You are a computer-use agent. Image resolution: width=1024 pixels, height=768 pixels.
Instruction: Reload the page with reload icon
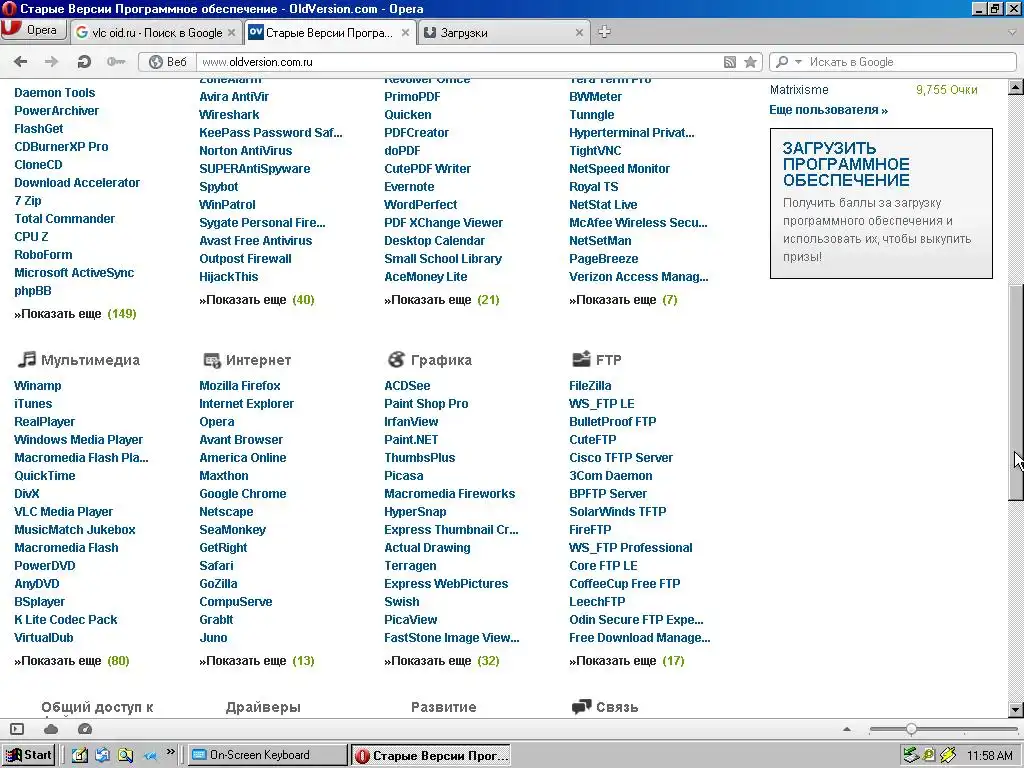[84, 62]
